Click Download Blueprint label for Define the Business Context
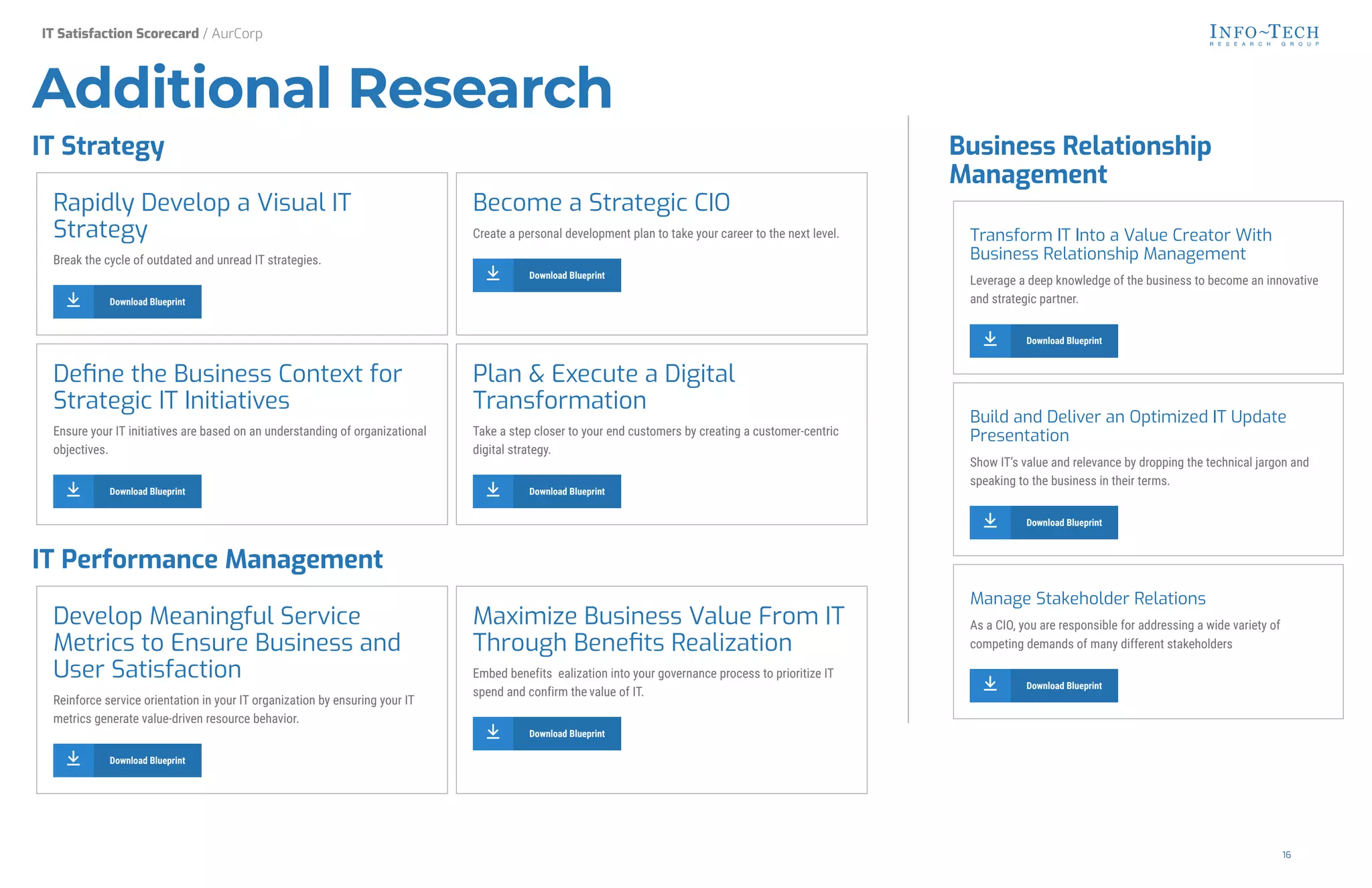 [x=147, y=491]
